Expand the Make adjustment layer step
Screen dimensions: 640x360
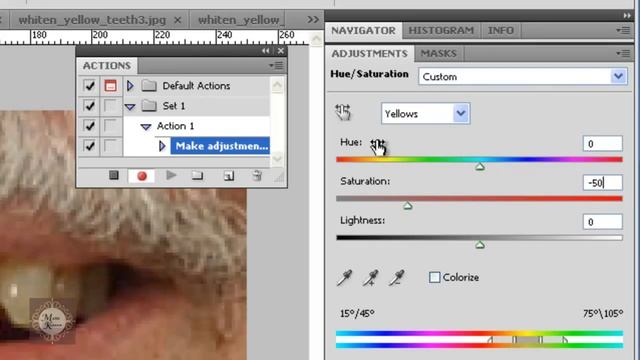coord(162,146)
